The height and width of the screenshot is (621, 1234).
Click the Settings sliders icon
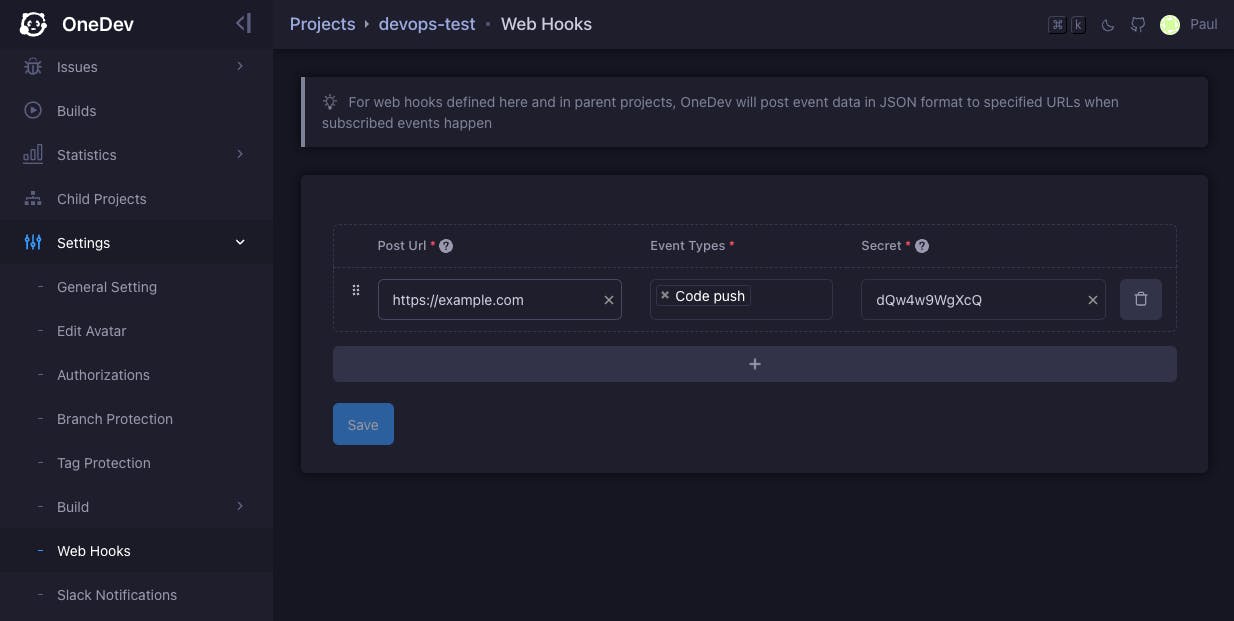[33, 243]
